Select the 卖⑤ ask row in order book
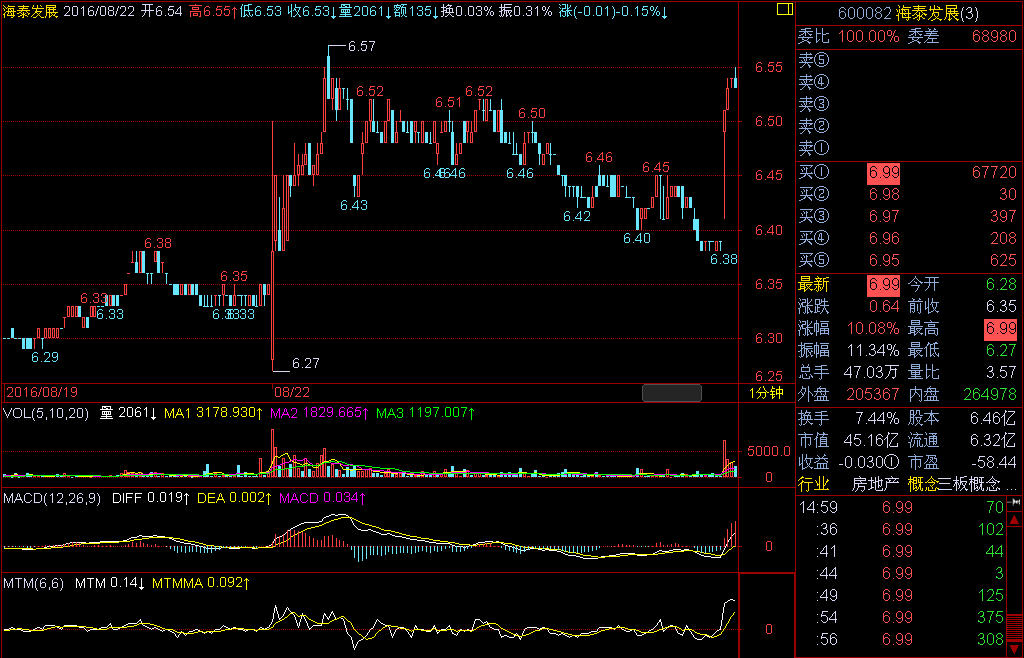 coord(814,60)
